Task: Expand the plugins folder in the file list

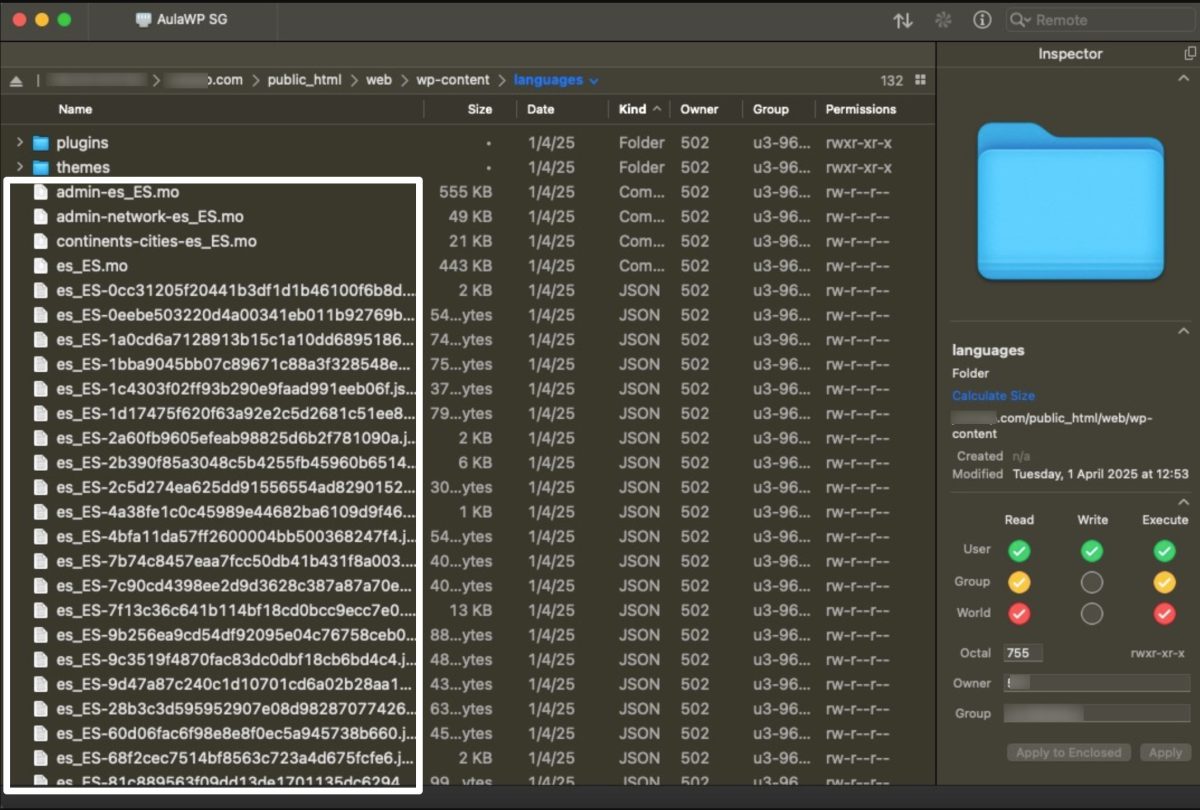Action: pyautogui.click(x=19, y=142)
